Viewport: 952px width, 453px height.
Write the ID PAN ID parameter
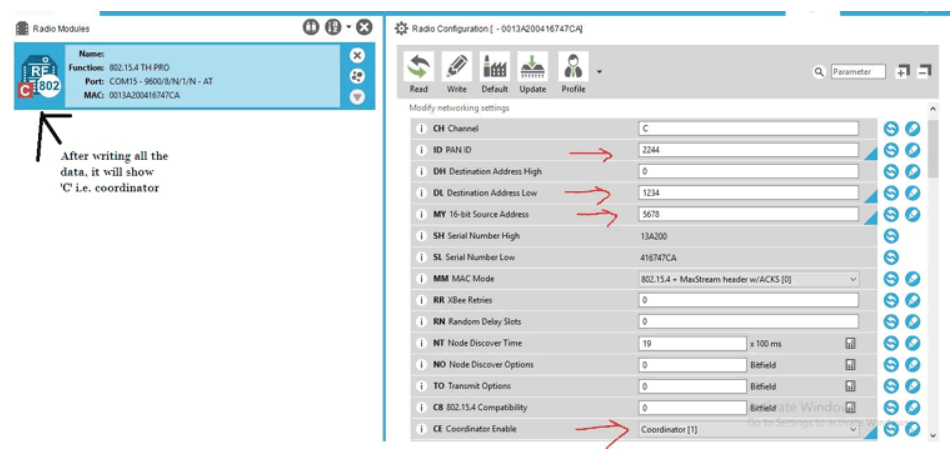pos(912,150)
